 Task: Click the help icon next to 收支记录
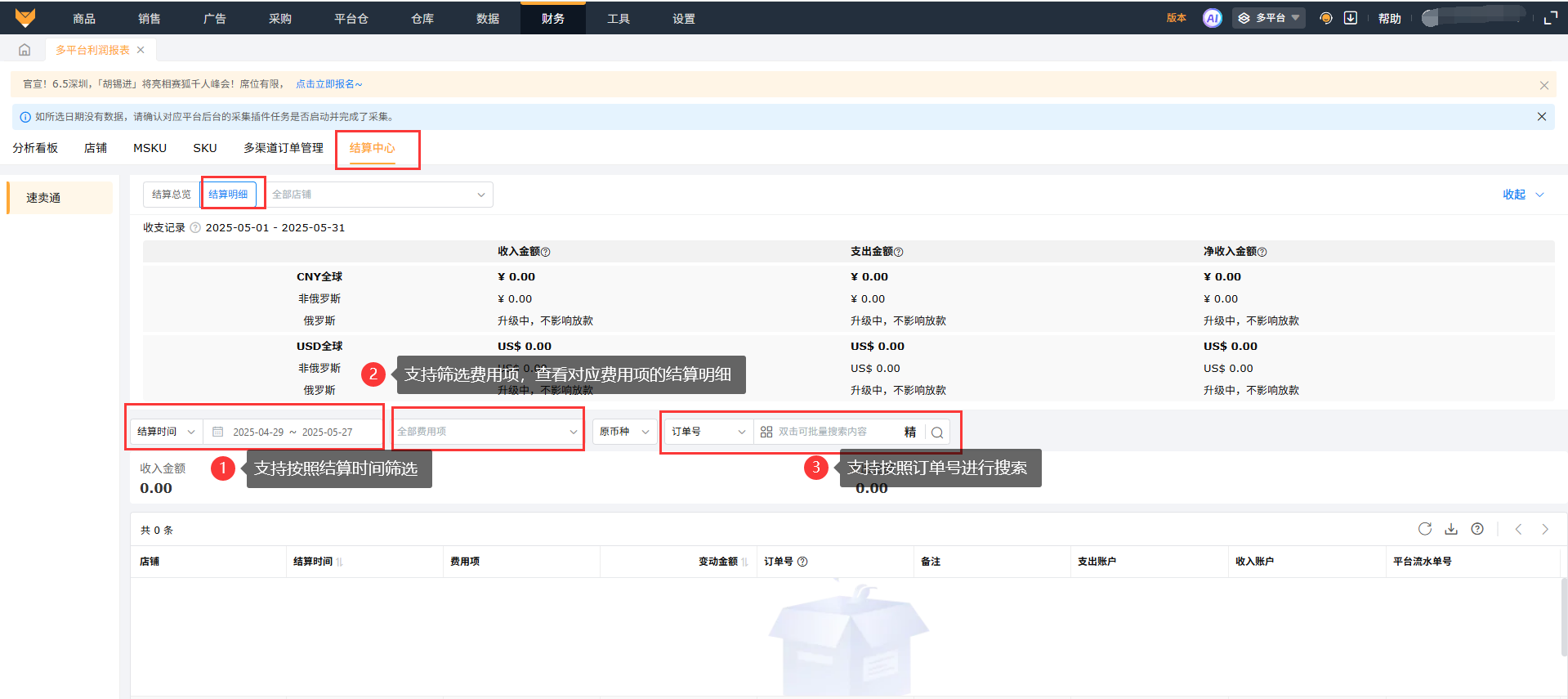[195, 228]
